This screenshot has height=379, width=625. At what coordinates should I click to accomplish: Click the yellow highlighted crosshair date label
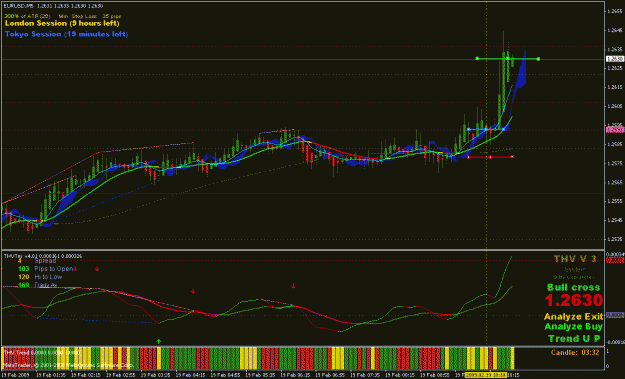pos(485,375)
